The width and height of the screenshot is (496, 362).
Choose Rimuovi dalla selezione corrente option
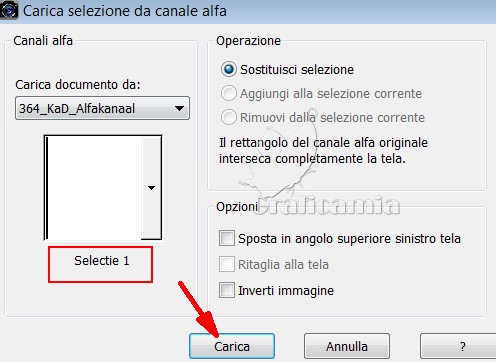tap(229, 117)
